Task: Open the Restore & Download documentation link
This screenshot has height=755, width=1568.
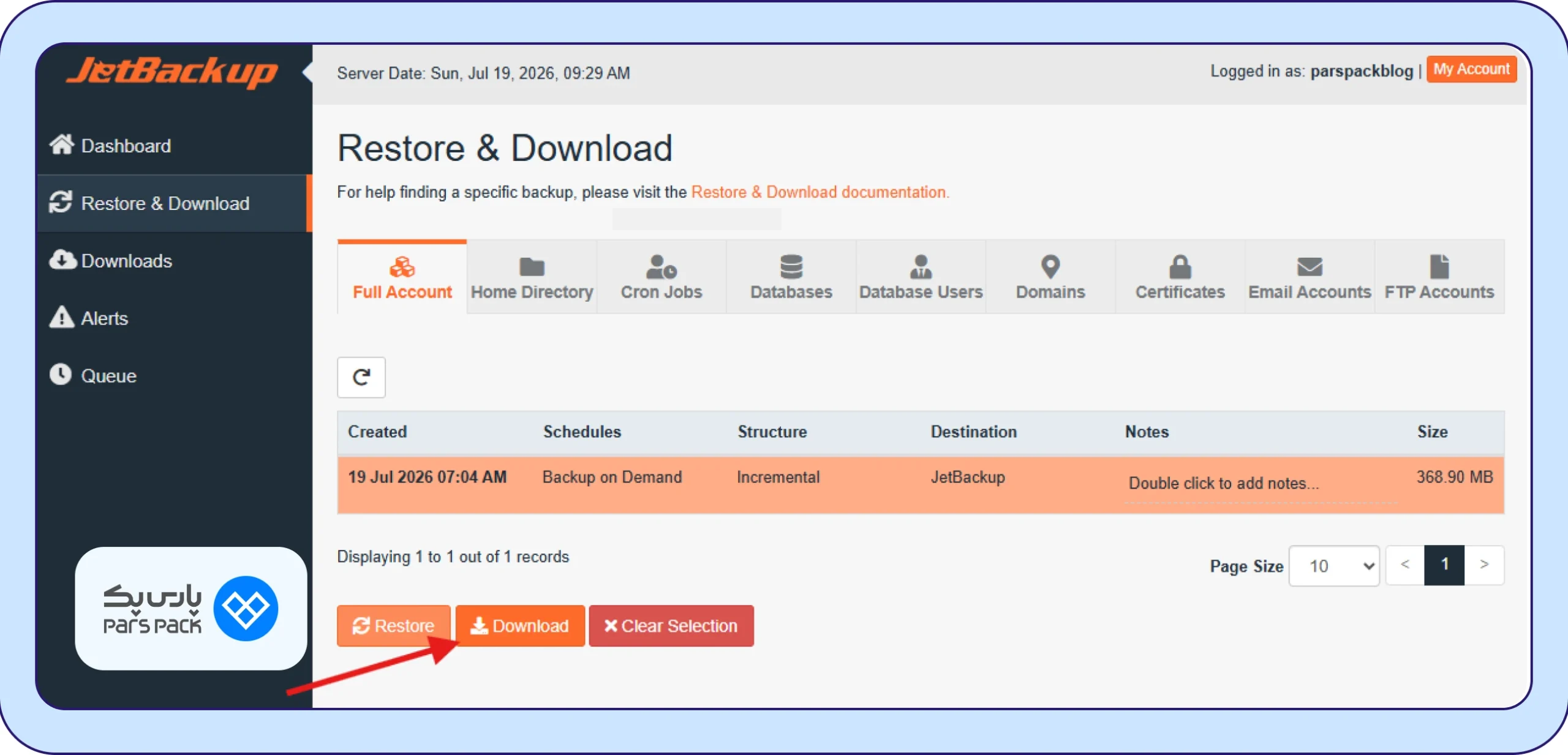Action: [x=820, y=192]
